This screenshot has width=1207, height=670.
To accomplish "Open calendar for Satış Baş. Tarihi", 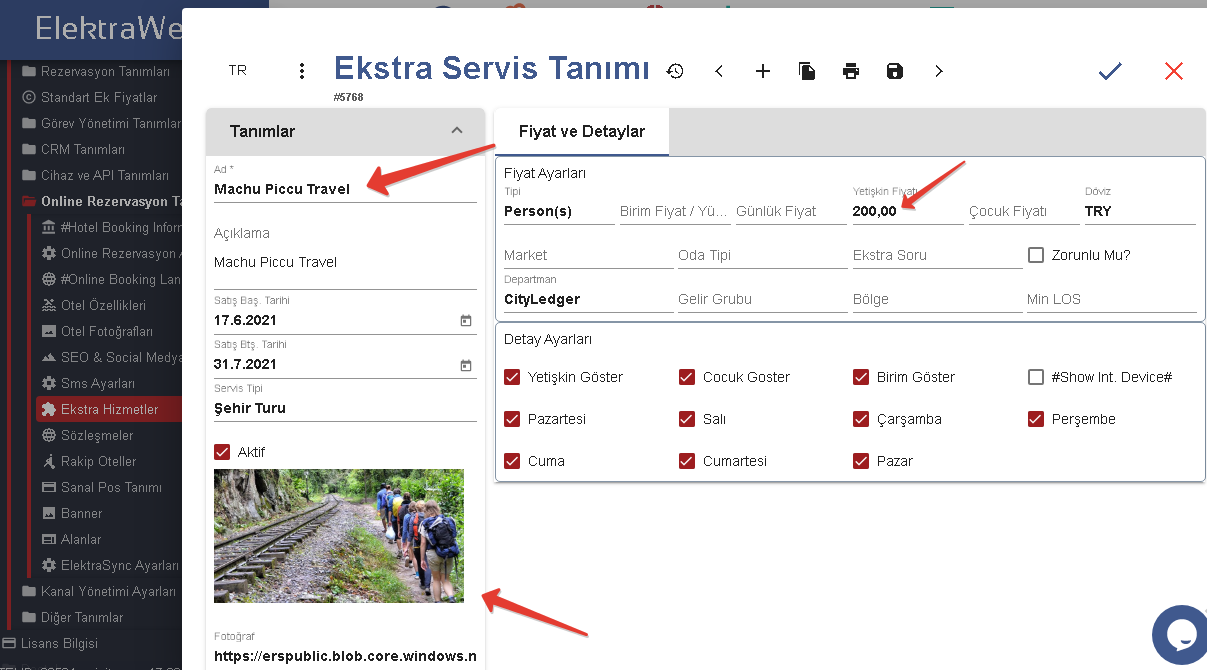I will coord(465,321).
